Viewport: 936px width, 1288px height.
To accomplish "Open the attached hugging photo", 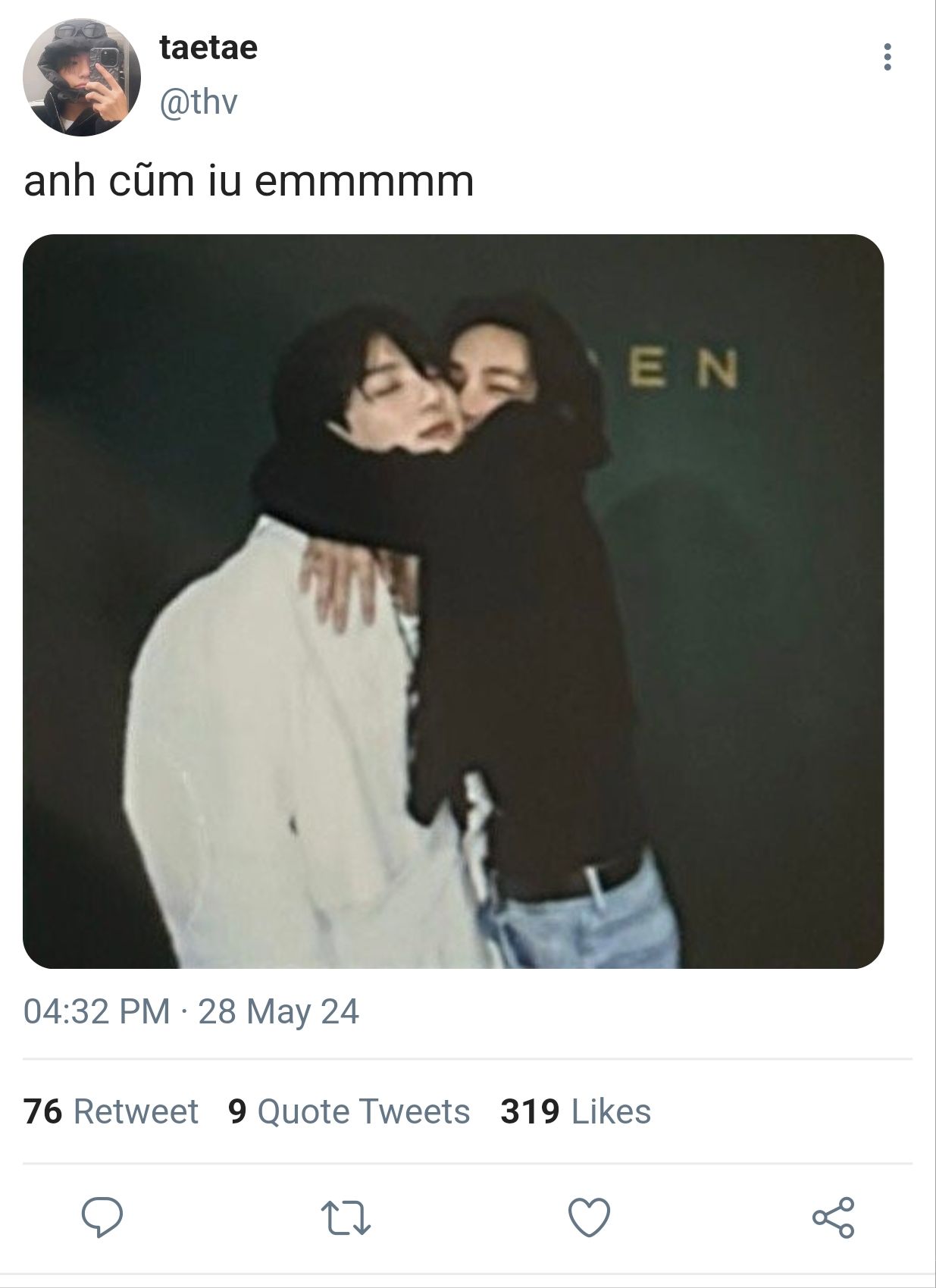I will click(x=453, y=601).
